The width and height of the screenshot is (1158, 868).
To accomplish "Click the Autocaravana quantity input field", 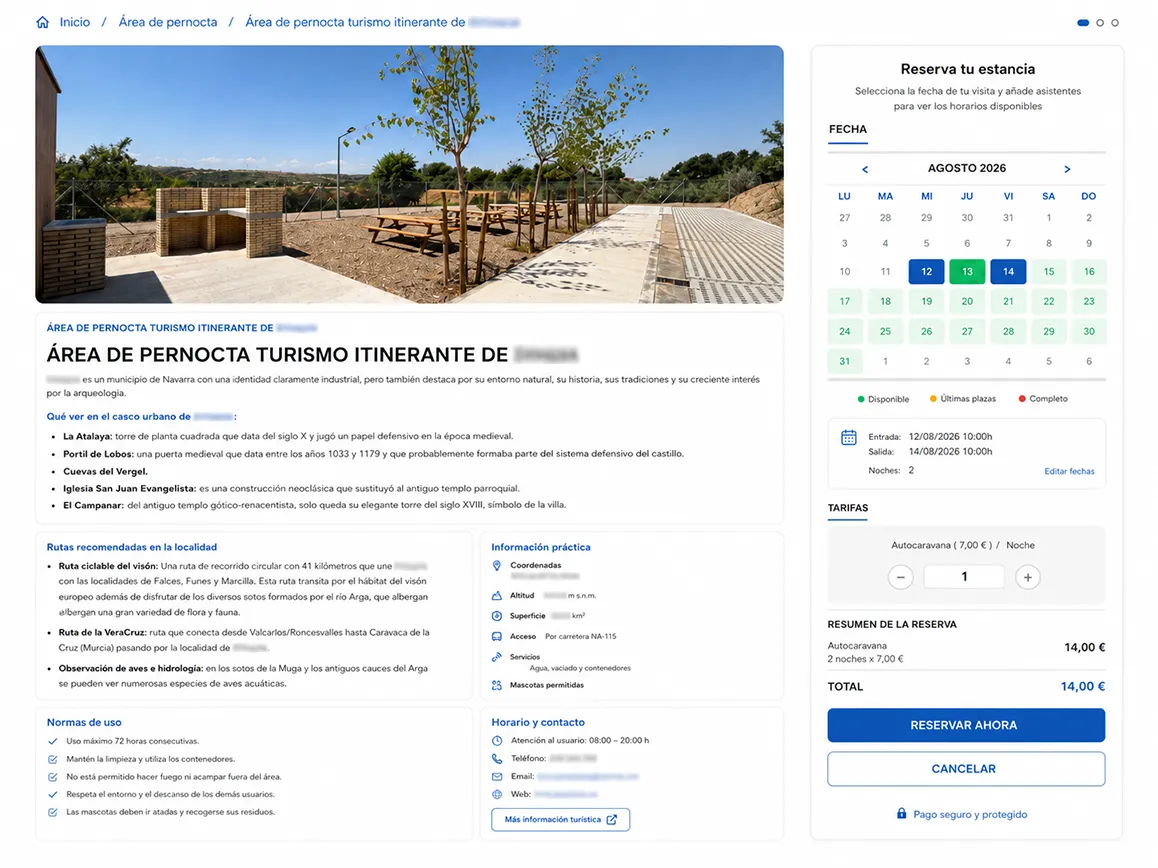I will 964,577.
